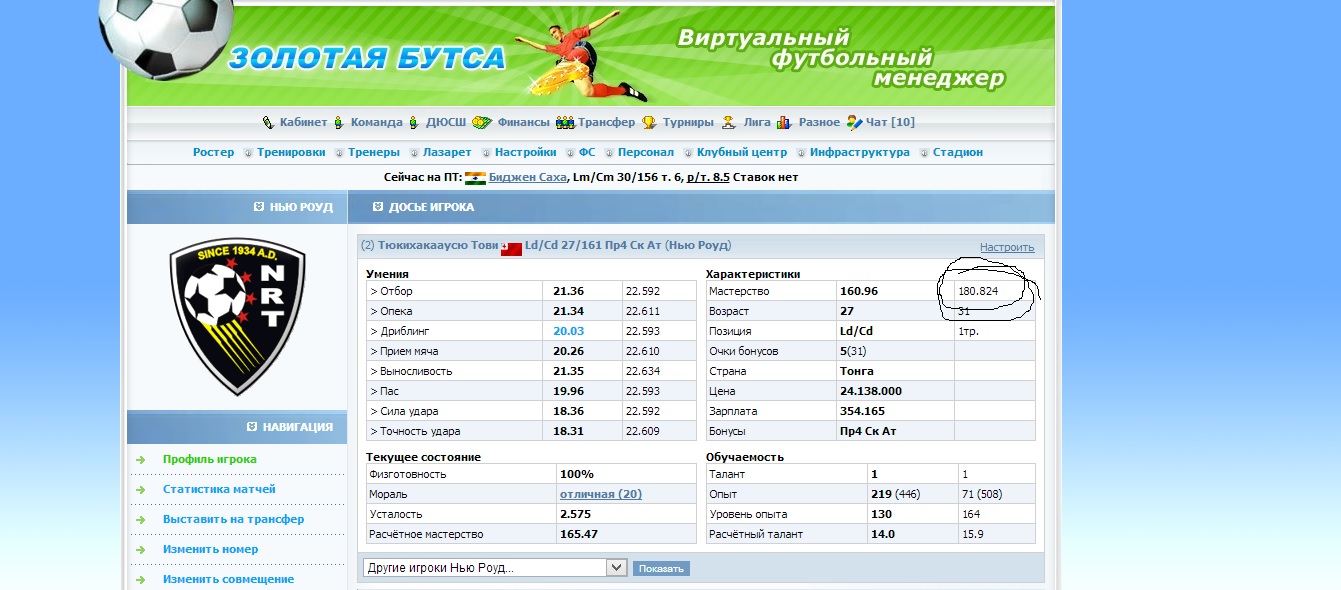1341x590 pixels.
Task: Click the отличная (20) morale link
Action: [x=600, y=494]
